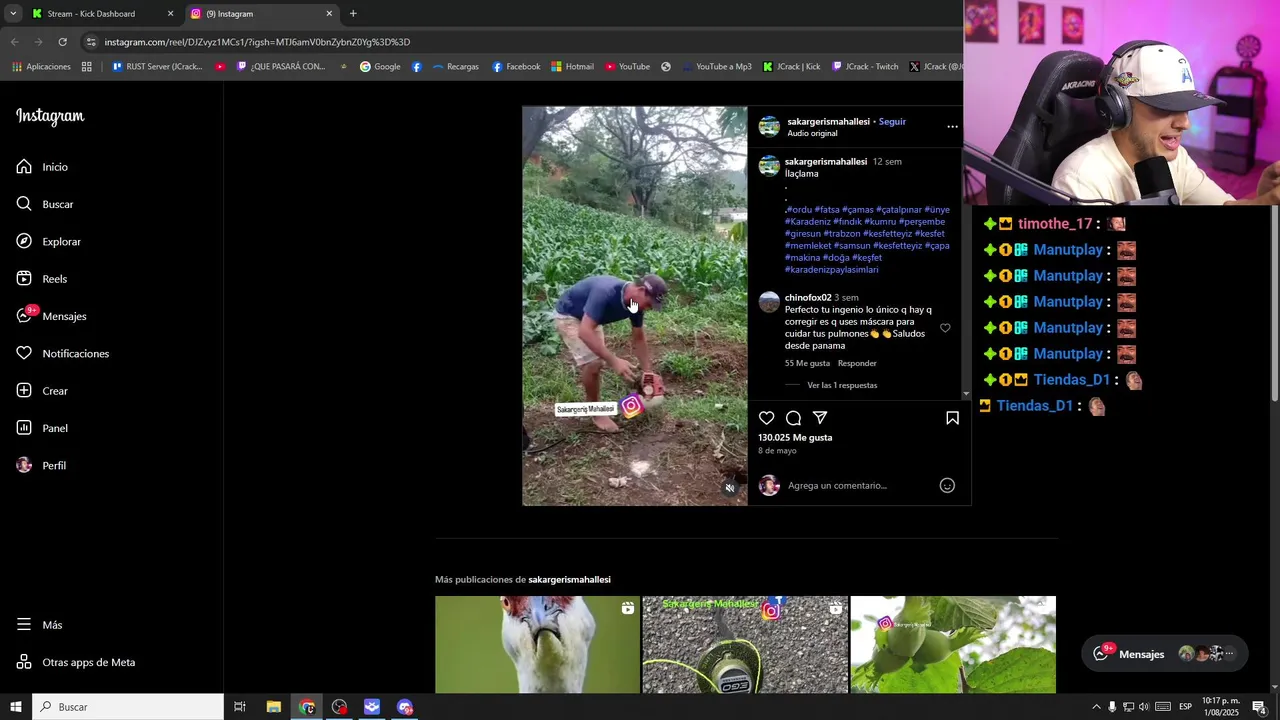Open Chrome from the taskbar
Screen dimensions: 1280x720
click(x=307, y=707)
